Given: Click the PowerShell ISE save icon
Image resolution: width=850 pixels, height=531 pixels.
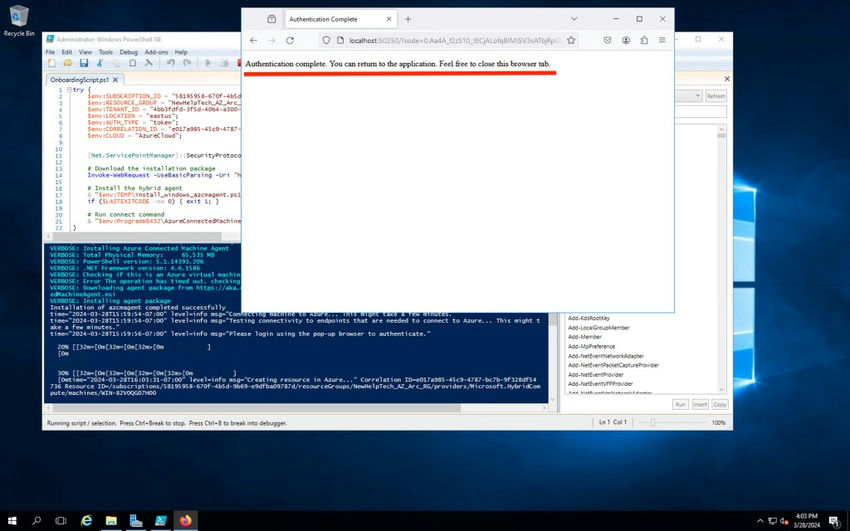Looking at the screenshot, I should tap(84, 63).
